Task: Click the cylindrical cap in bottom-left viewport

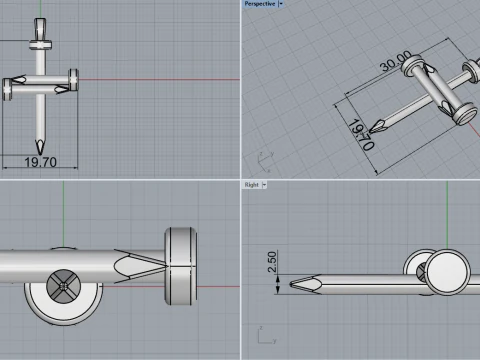Action: 180,266
